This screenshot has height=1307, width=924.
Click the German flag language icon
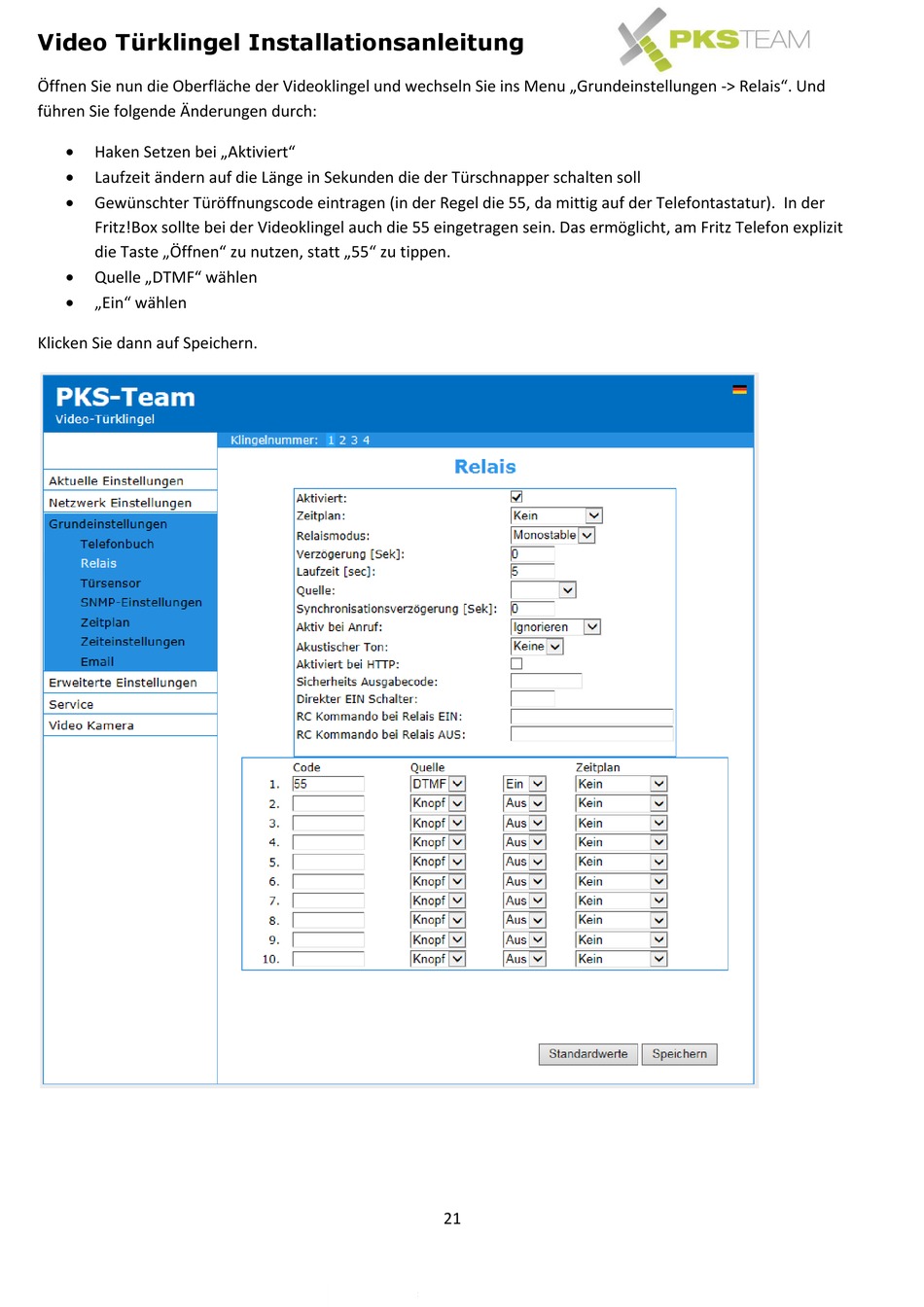pos(739,389)
